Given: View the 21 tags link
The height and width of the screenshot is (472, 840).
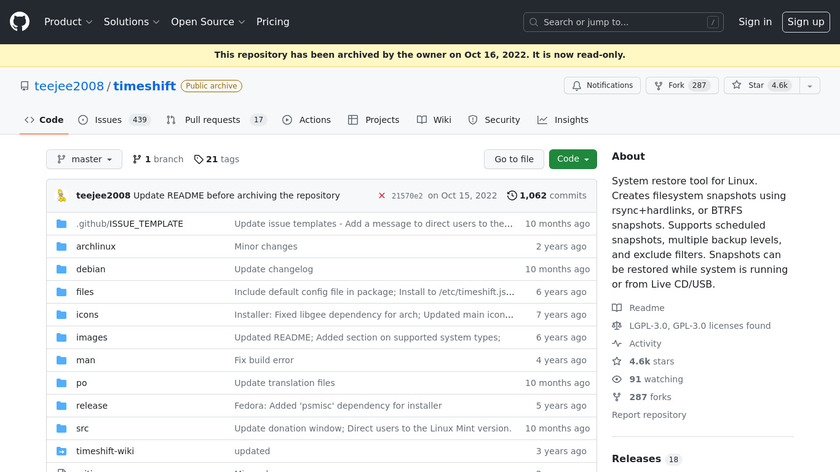Looking at the screenshot, I should (216, 159).
